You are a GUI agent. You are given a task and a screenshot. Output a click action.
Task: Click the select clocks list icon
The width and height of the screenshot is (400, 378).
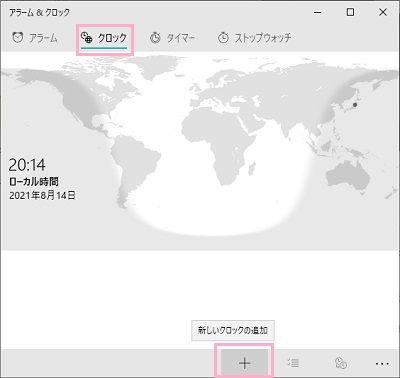[293, 363]
